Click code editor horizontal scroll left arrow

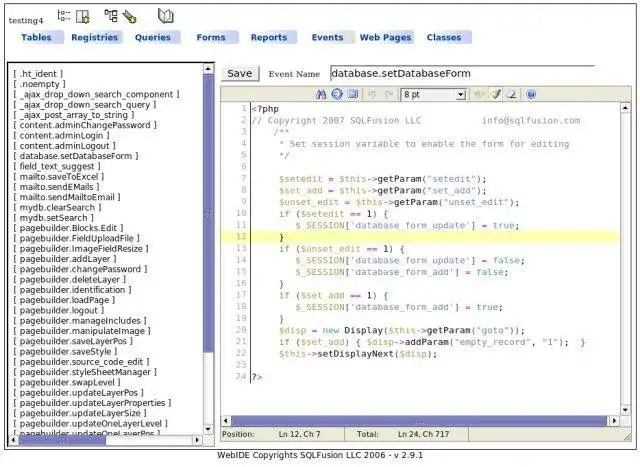226,420
